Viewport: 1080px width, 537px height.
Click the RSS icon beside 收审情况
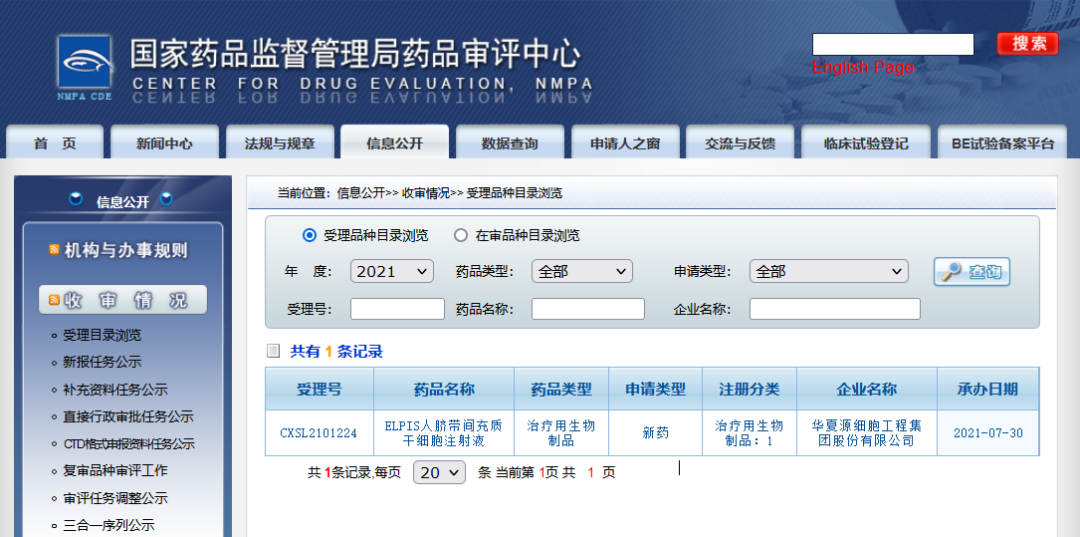54,300
